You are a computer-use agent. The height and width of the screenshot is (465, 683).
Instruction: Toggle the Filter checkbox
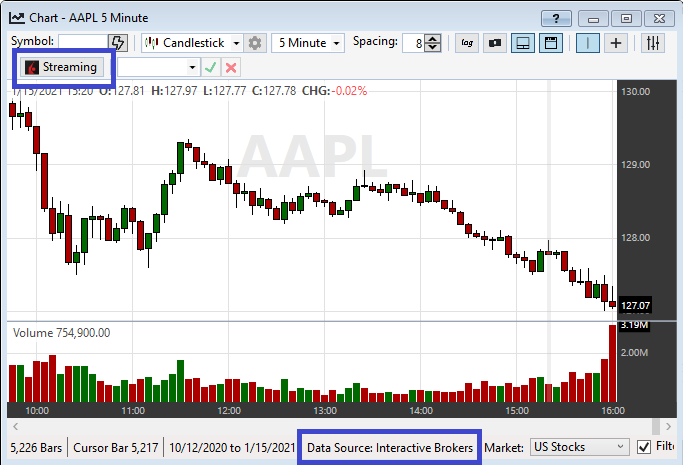644,447
